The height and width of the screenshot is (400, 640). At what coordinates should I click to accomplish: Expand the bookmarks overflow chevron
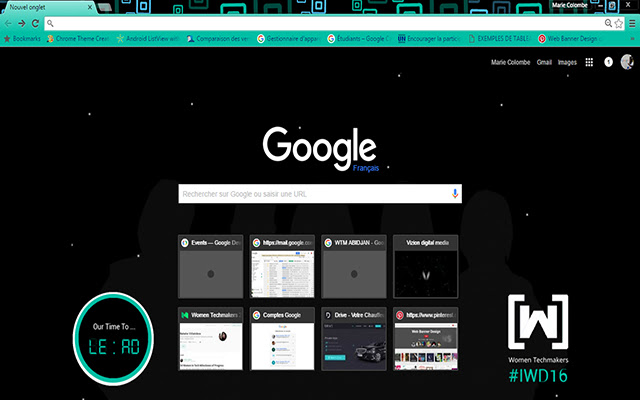[x=632, y=39]
